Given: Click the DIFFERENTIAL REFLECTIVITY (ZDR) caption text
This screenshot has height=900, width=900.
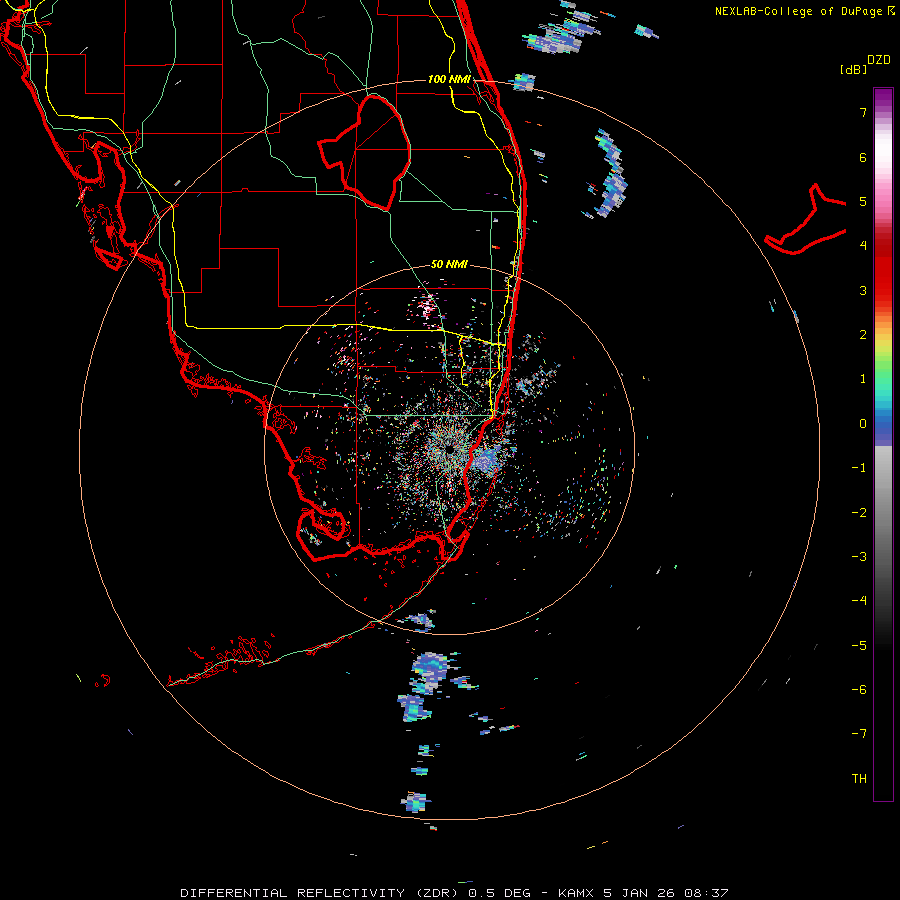Looking at the screenshot, I should (x=320, y=893).
